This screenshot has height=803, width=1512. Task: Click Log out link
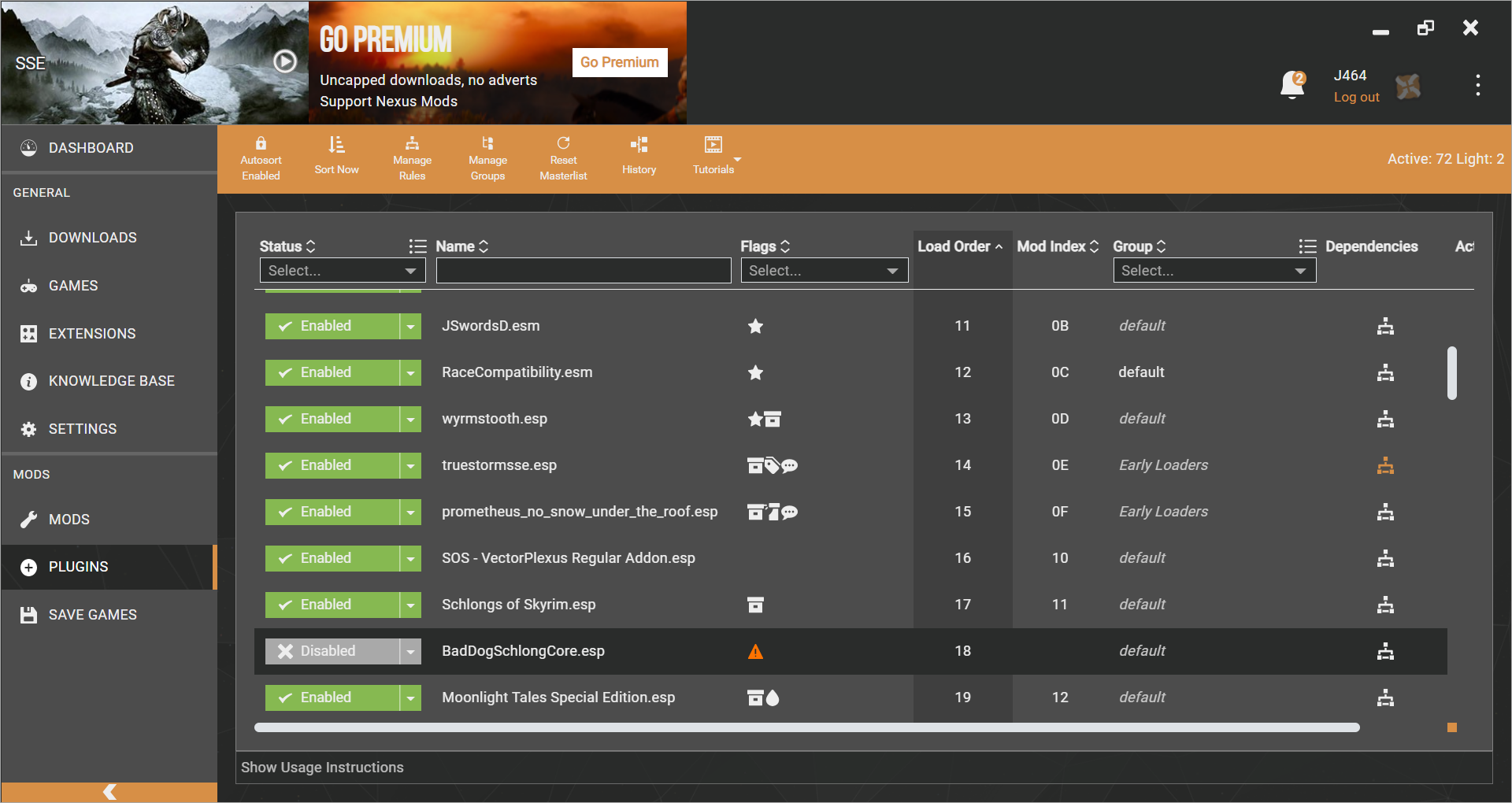(1356, 97)
